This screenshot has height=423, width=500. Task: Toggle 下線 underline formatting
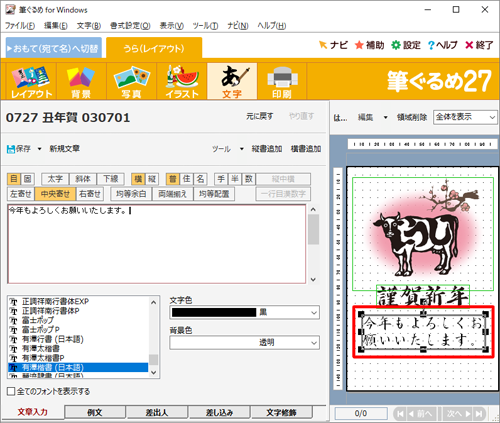pos(110,179)
